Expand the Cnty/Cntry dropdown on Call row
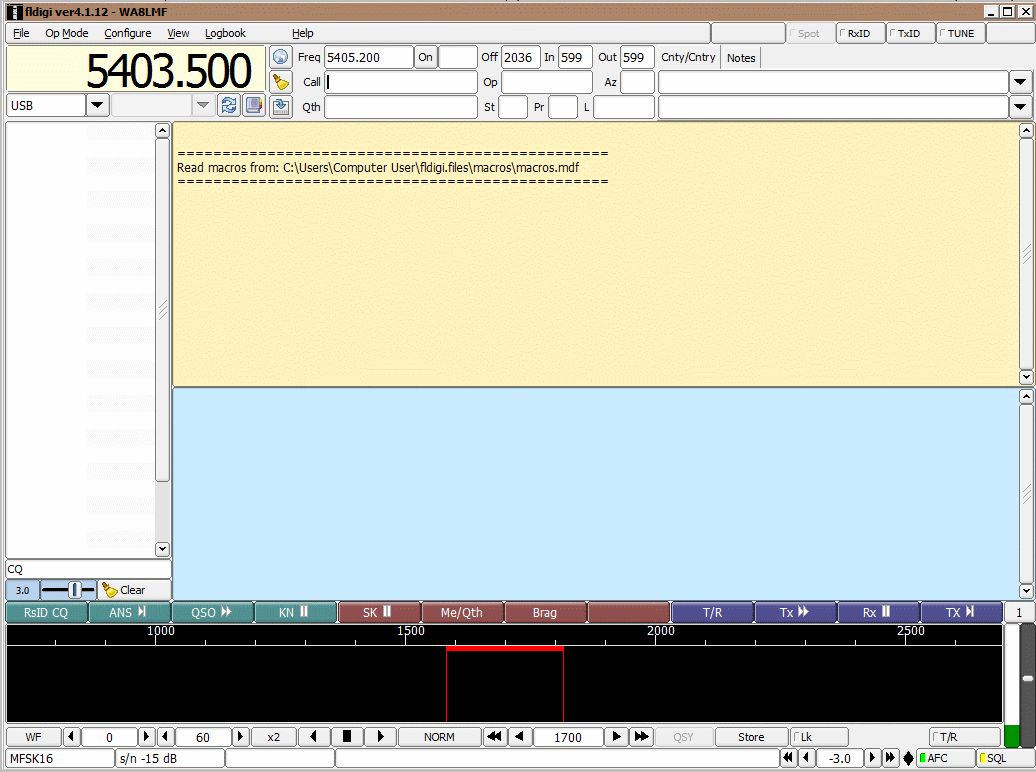This screenshot has width=1036, height=772. tap(1020, 82)
